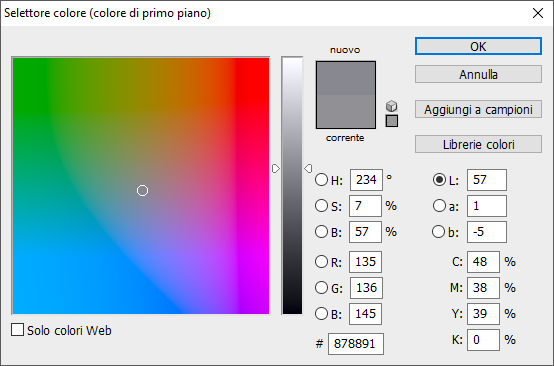Open Librerie colori
This screenshot has width=554, height=366.
pos(478,144)
